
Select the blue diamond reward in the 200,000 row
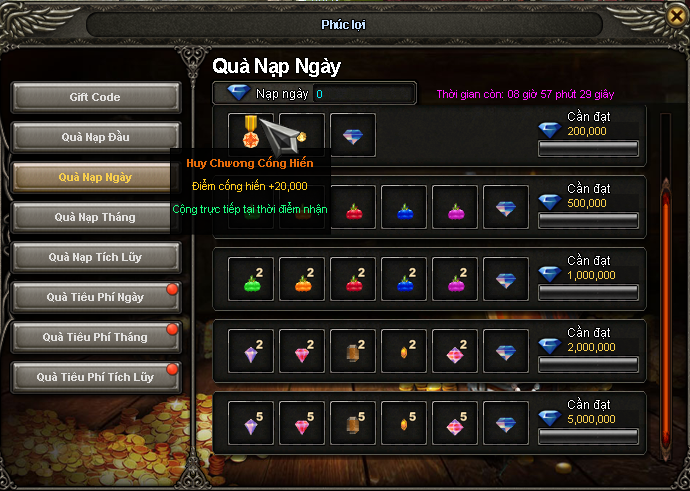(x=353, y=135)
